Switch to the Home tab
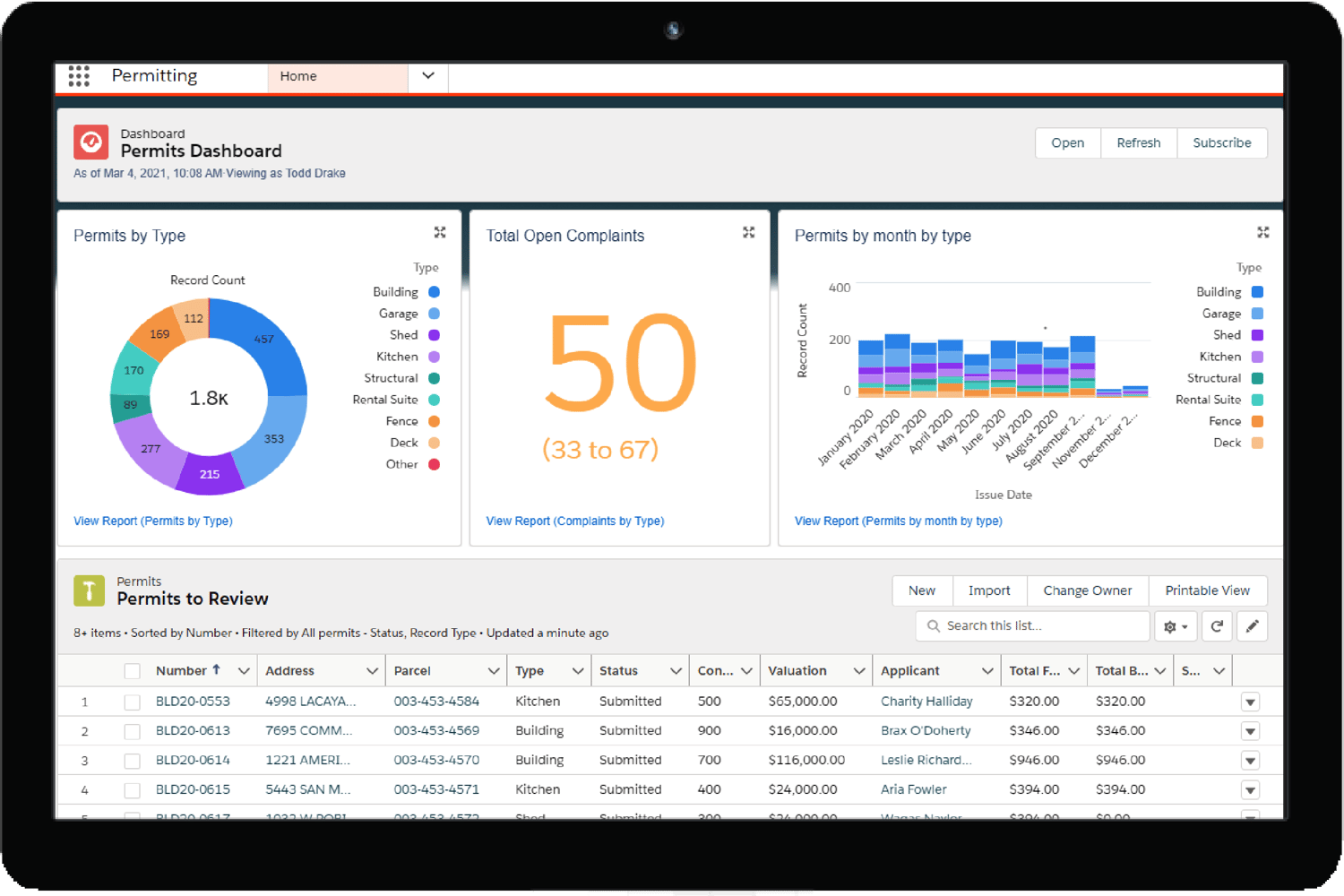 pyautogui.click(x=298, y=76)
